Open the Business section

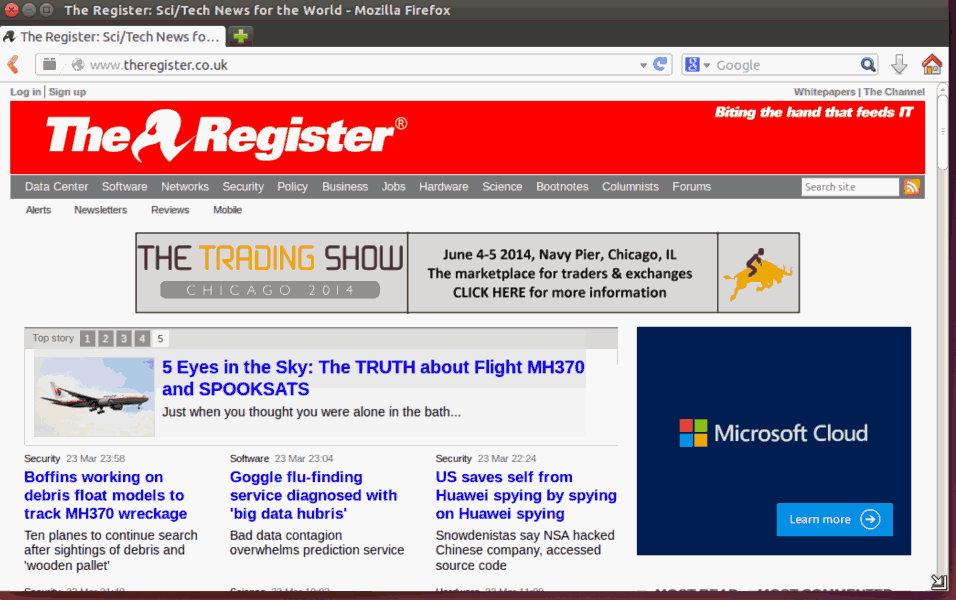[345, 187]
